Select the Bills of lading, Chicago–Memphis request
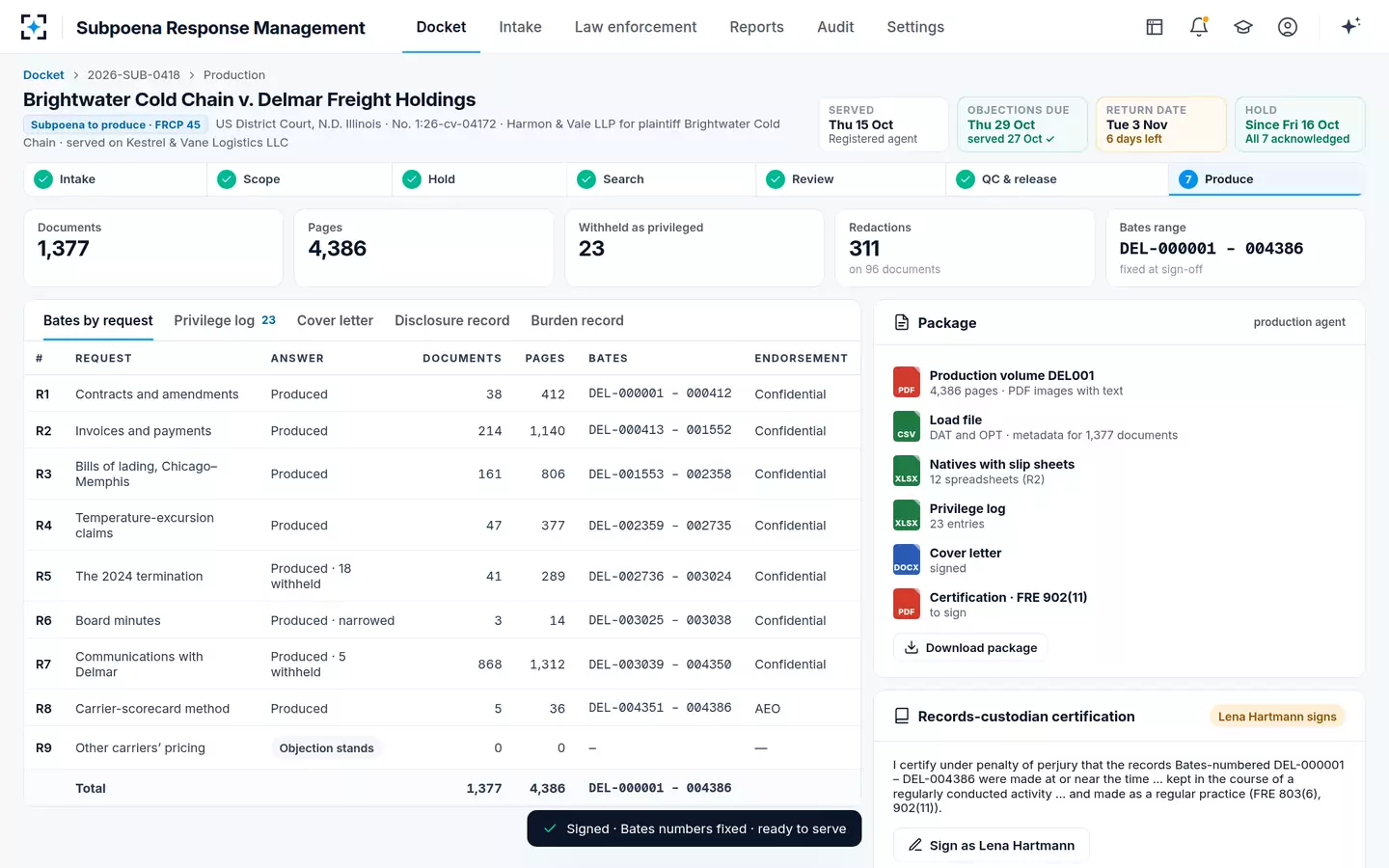The image size is (1389, 868). [x=442, y=474]
